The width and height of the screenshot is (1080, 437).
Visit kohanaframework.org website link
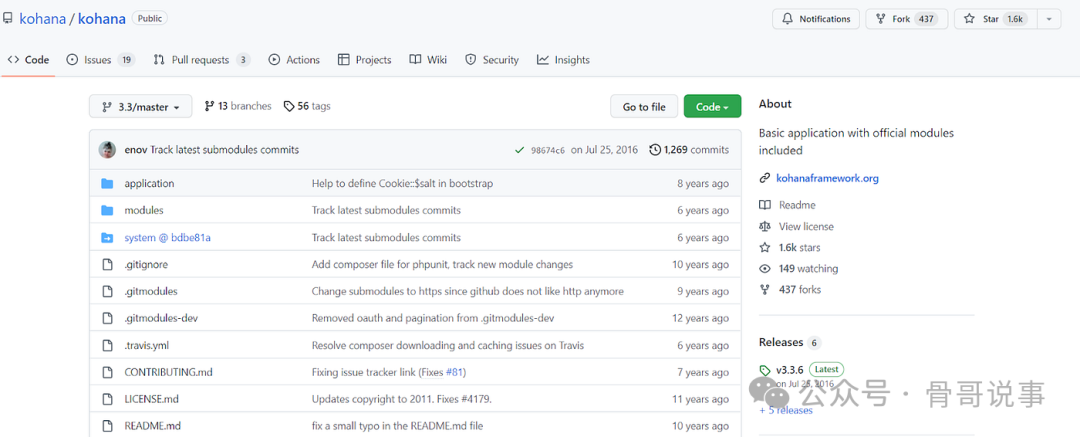click(x=827, y=179)
